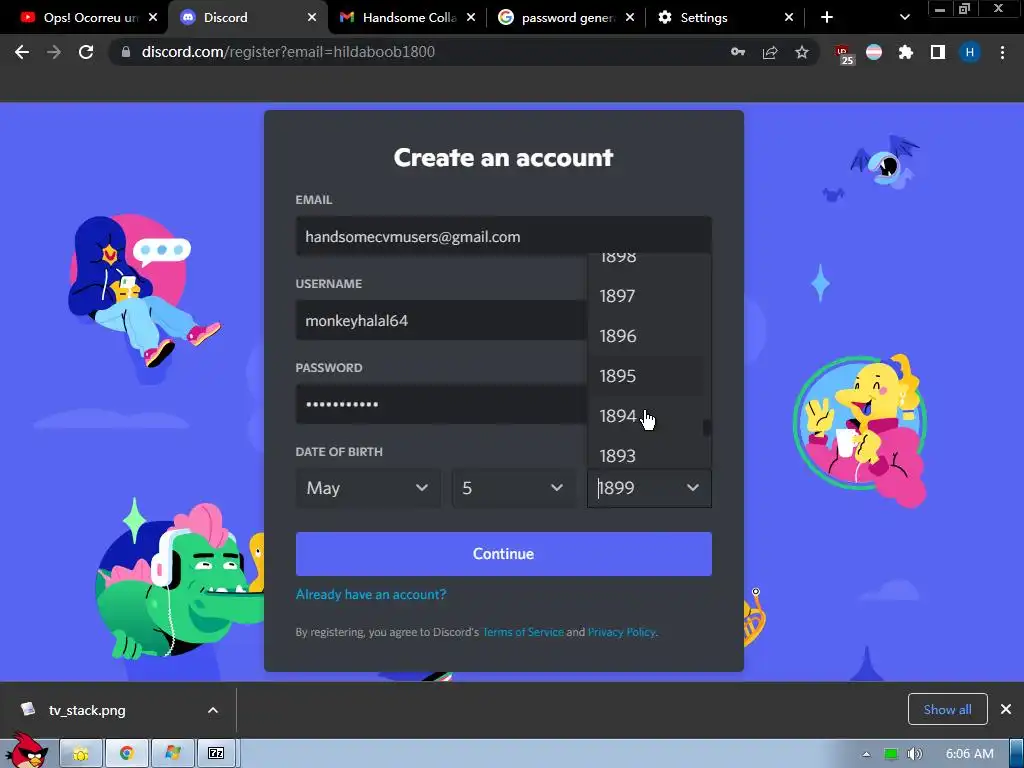Open the Terms of Service link
The height and width of the screenshot is (768, 1024).
pos(523,632)
